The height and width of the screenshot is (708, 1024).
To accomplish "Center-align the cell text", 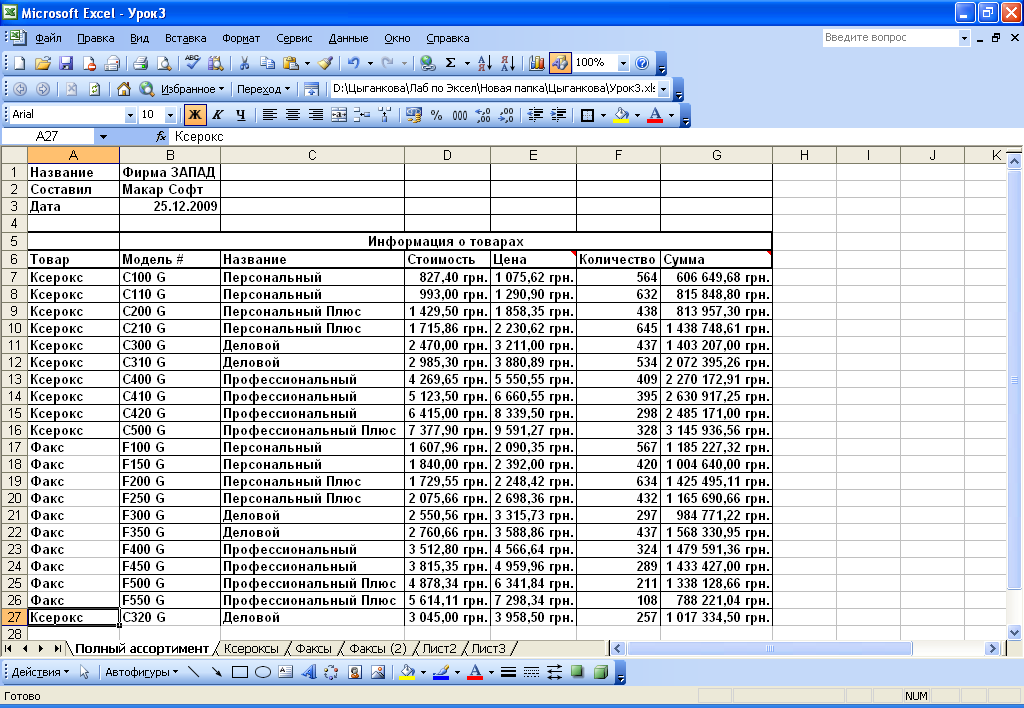I will pos(293,116).
